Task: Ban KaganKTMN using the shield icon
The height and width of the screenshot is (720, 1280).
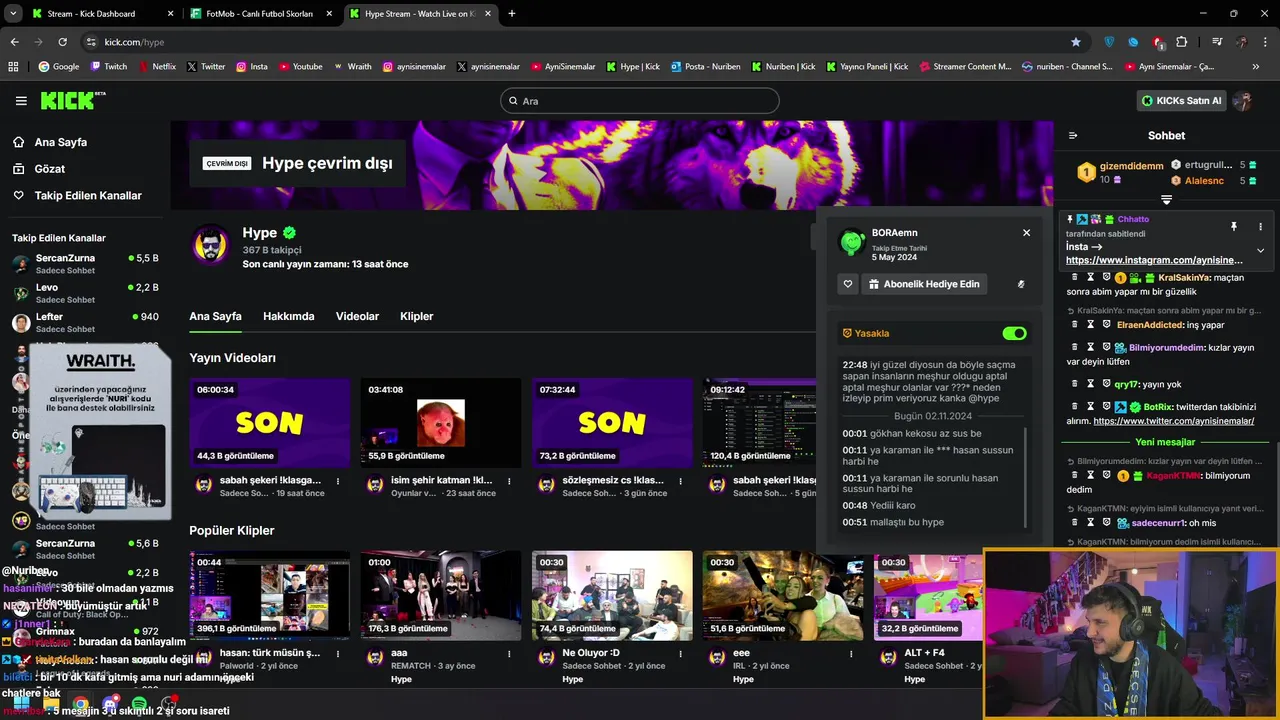Action: tap(1107, 476)
